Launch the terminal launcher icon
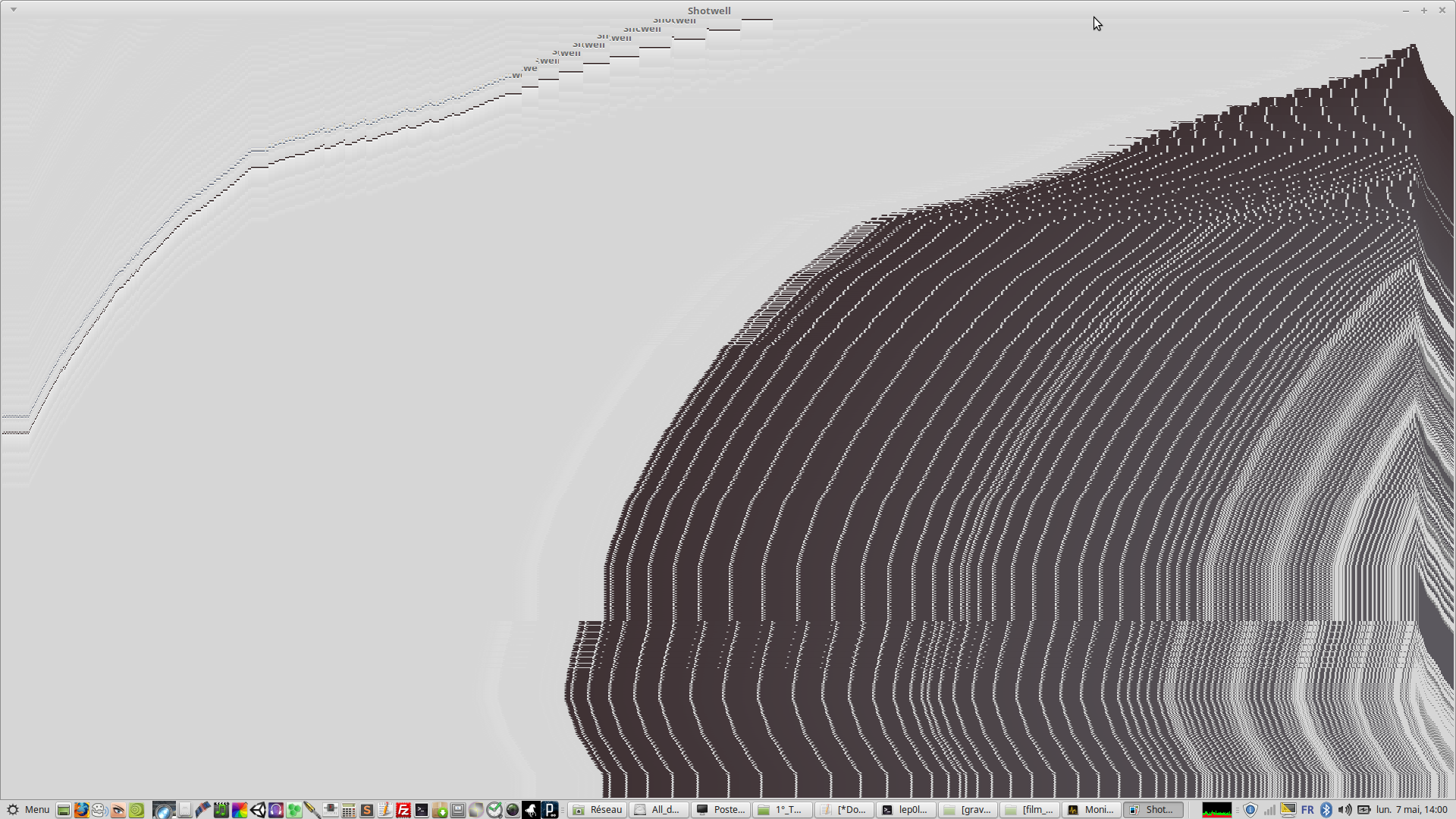The height and width of the screenshot is (819, 1456). pyautogui.click(x=422, y=810)
